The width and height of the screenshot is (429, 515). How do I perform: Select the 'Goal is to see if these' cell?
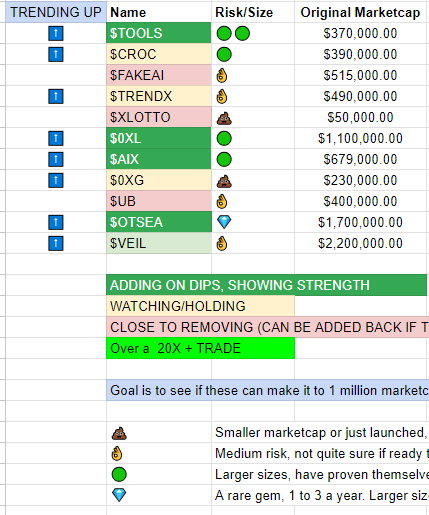click(268, 390)
